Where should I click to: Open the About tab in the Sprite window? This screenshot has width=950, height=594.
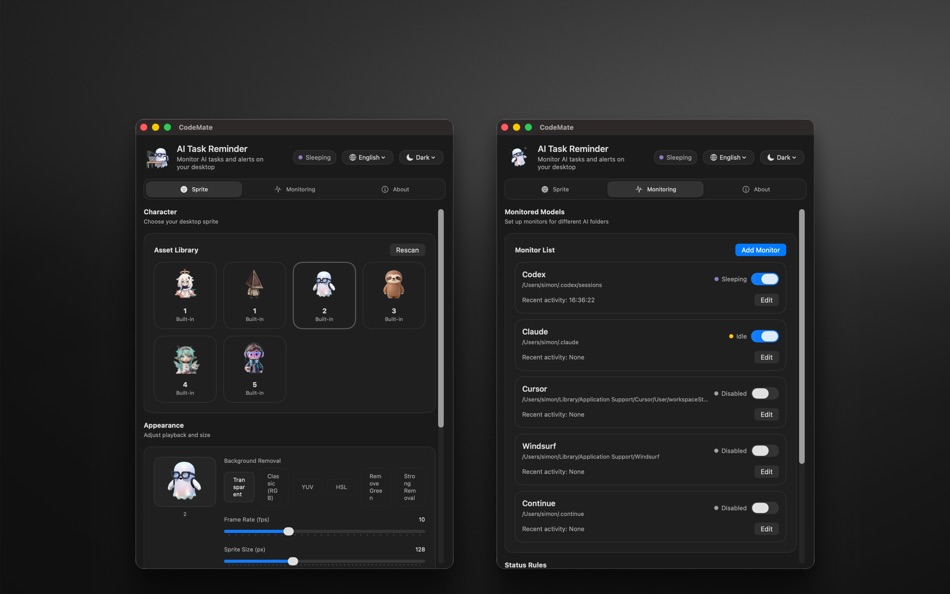(395, 190)
